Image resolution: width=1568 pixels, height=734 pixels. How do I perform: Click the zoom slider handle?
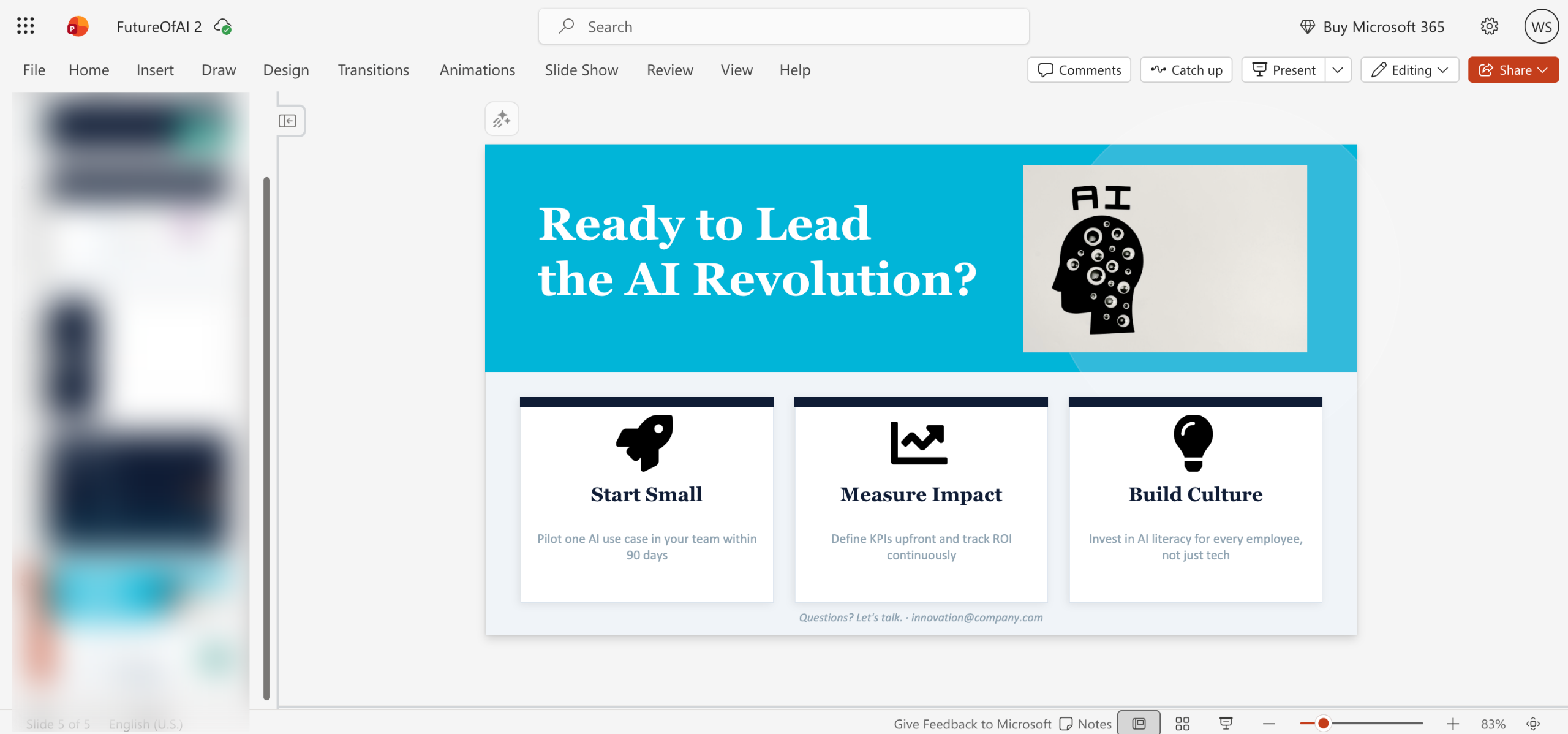click(x=1323, y=724)
